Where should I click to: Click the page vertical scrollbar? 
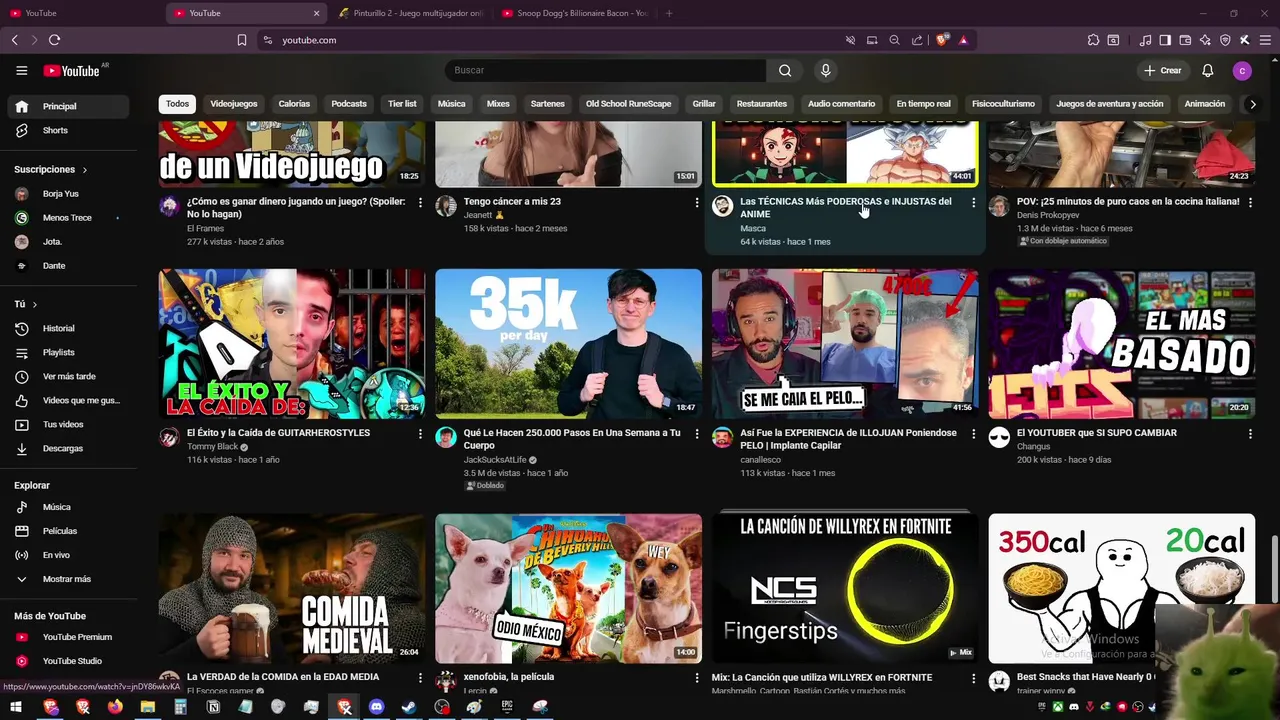pos(1274,570)
